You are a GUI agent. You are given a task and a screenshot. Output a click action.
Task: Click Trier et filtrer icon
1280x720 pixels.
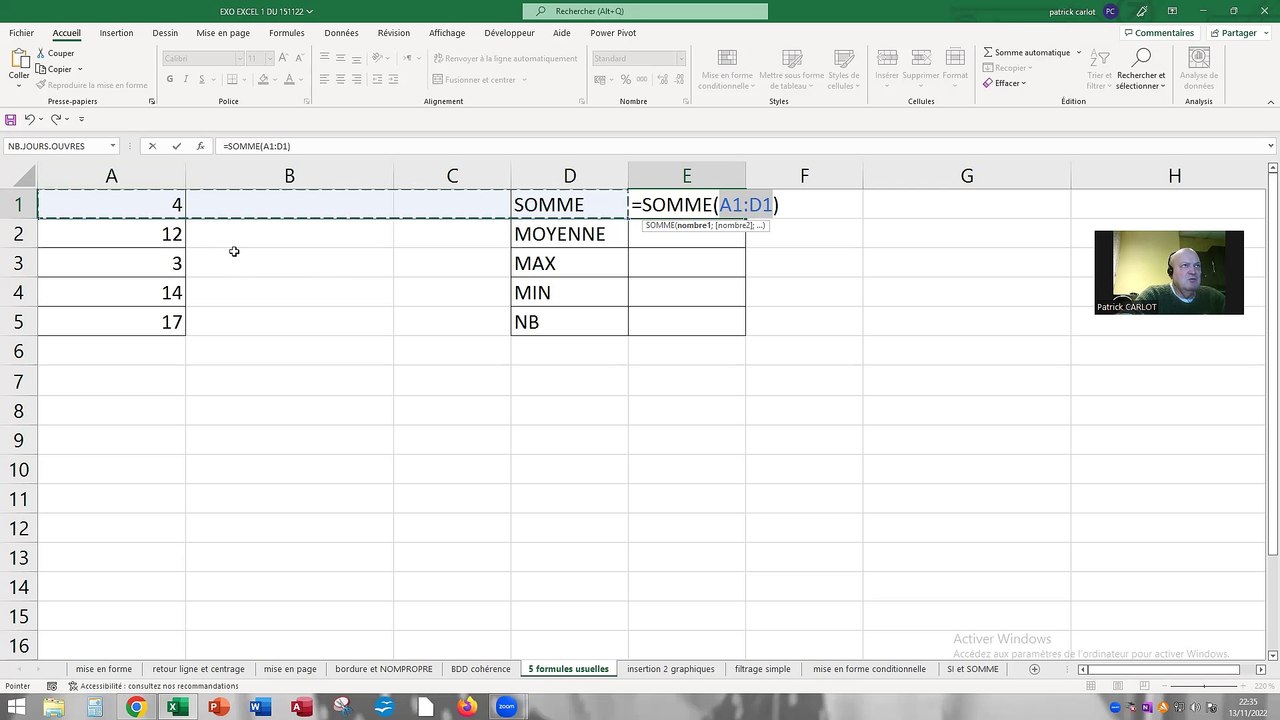pos(1099,58)
